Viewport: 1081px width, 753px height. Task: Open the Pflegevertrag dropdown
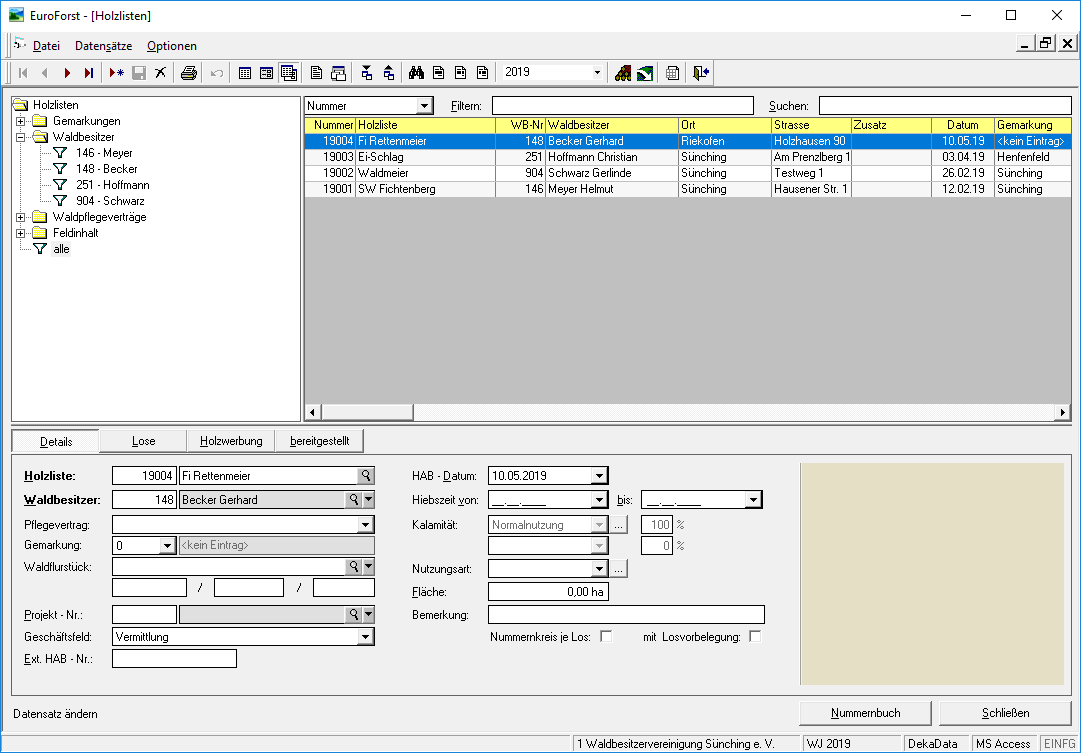[x=366, y=525]
